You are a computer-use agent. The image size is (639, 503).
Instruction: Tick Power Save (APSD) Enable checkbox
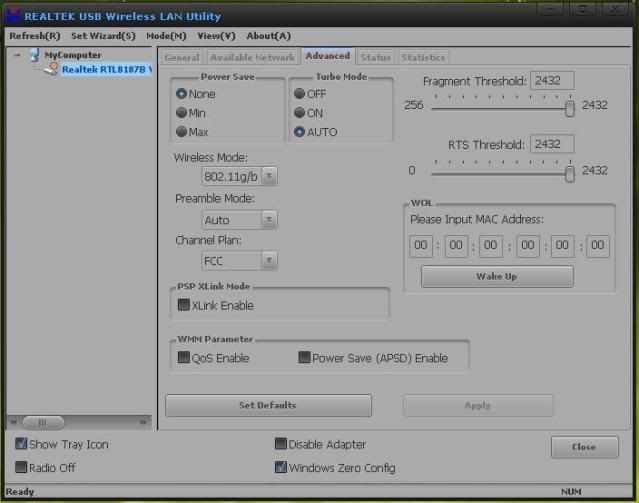[x=304, y=357]
